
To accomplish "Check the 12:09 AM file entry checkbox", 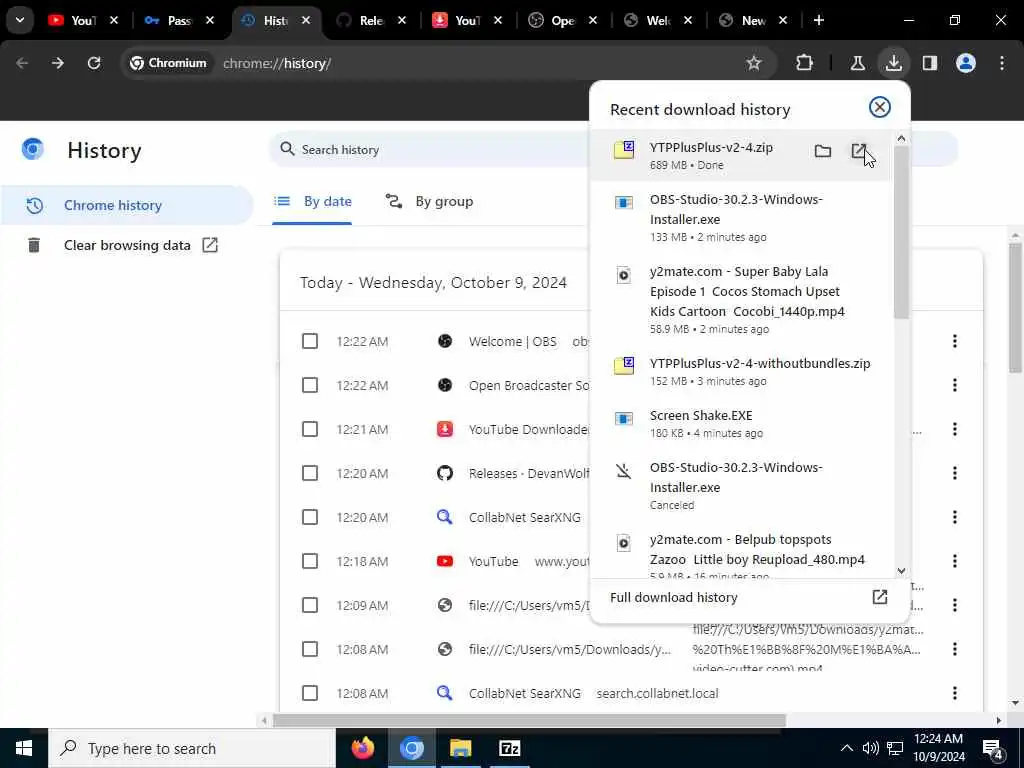I will tap(310, 605).
